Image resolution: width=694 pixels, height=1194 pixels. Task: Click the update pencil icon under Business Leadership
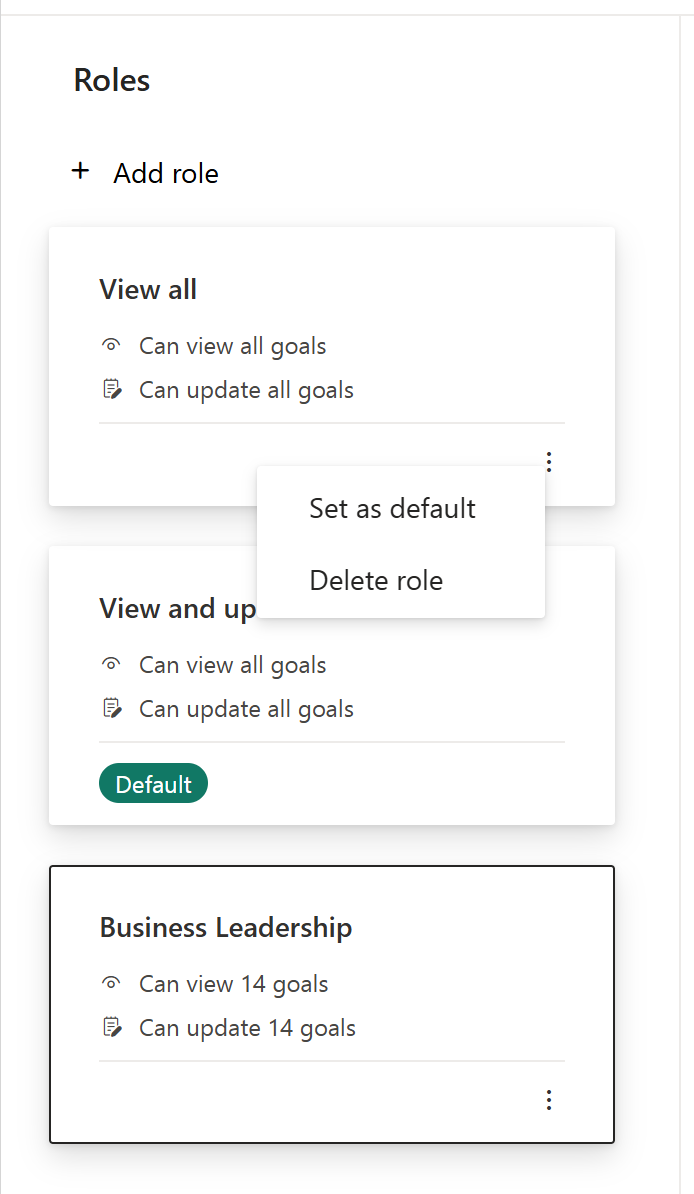coord(111,1026)
